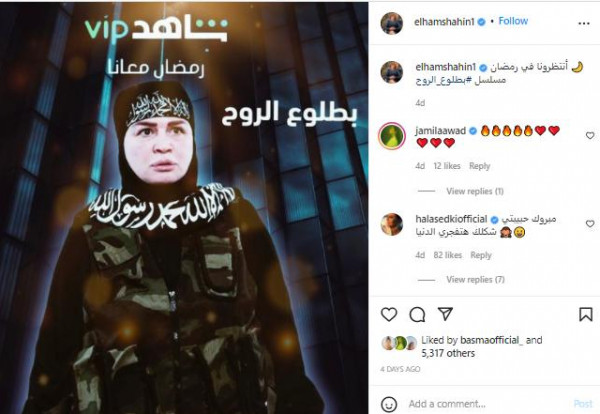Like jamilaawad's comment with its heart
This screenshot has width=600, height=414.
(590, 135)
